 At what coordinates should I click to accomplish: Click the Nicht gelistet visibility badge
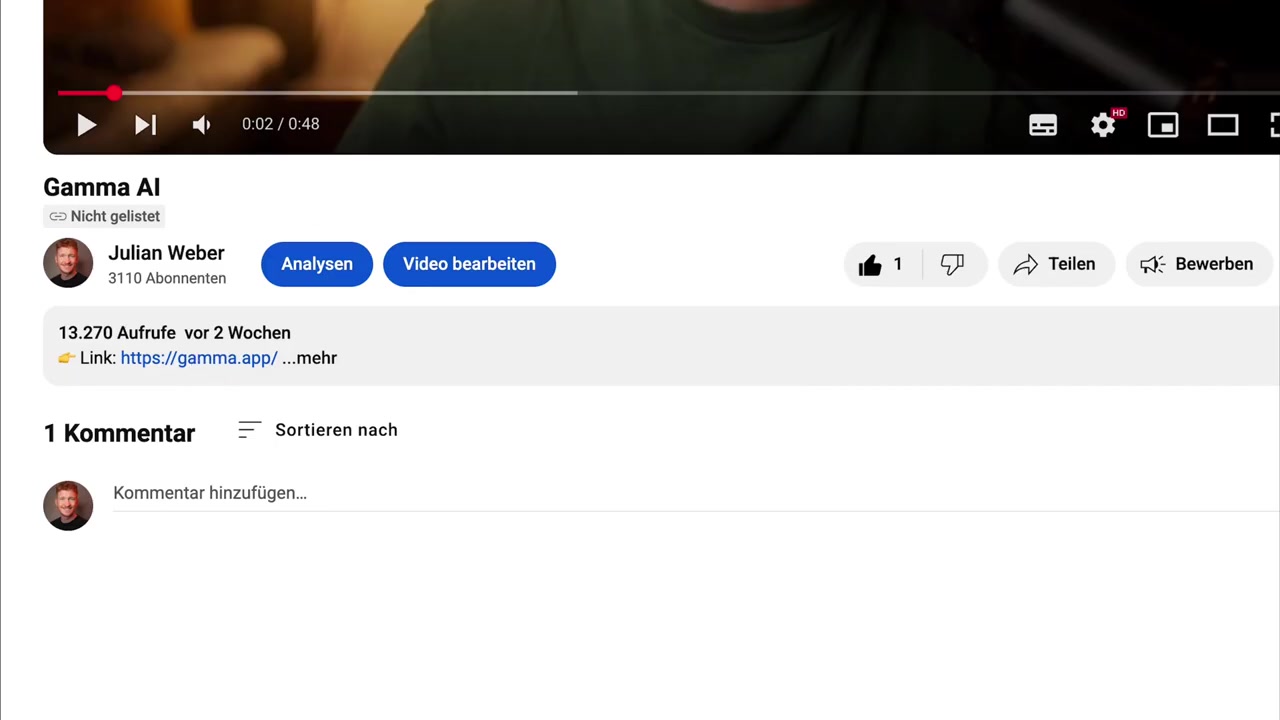click(104, 216)
